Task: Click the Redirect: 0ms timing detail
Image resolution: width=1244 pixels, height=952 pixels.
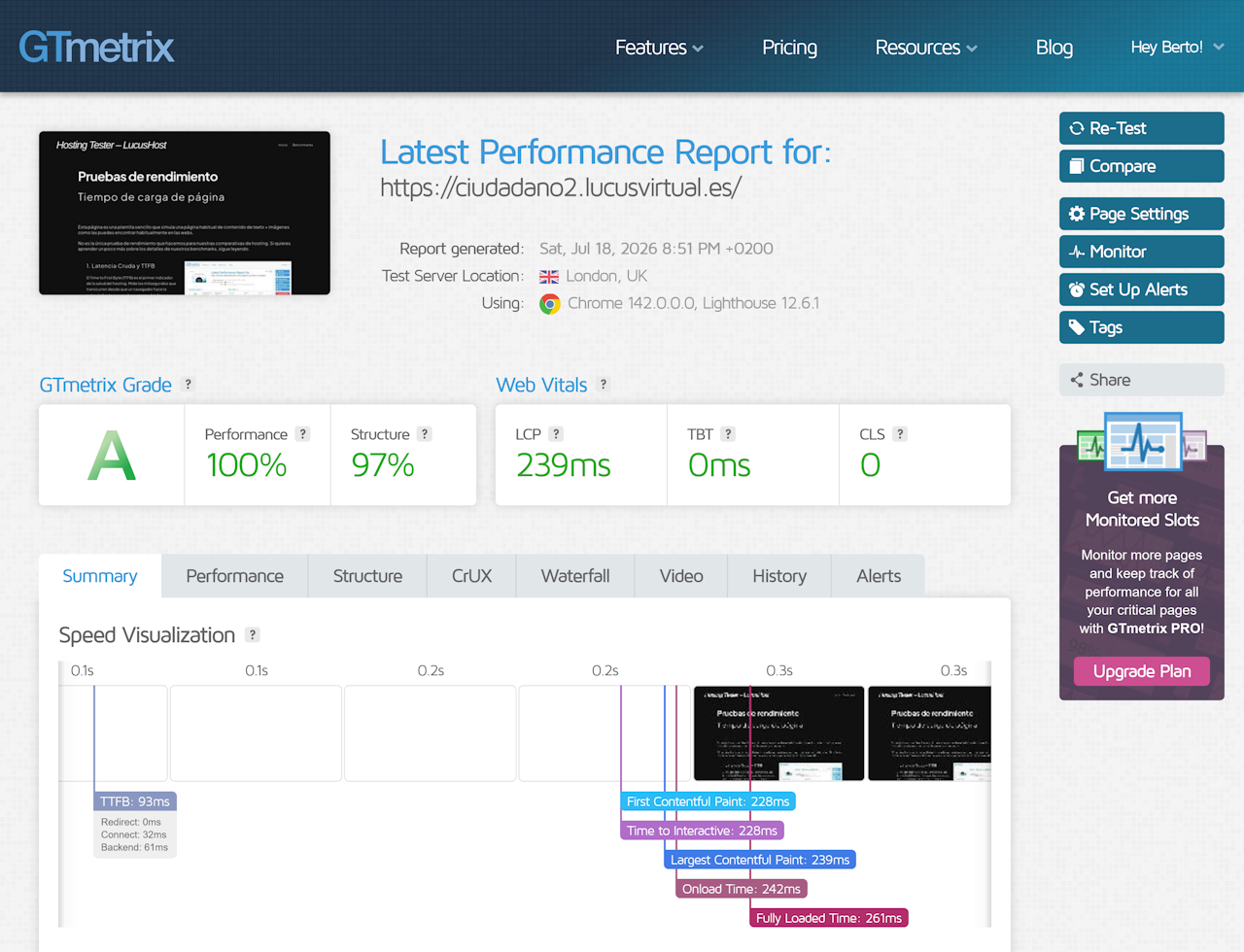Action: pyautogui.click(x=131, y=822)
